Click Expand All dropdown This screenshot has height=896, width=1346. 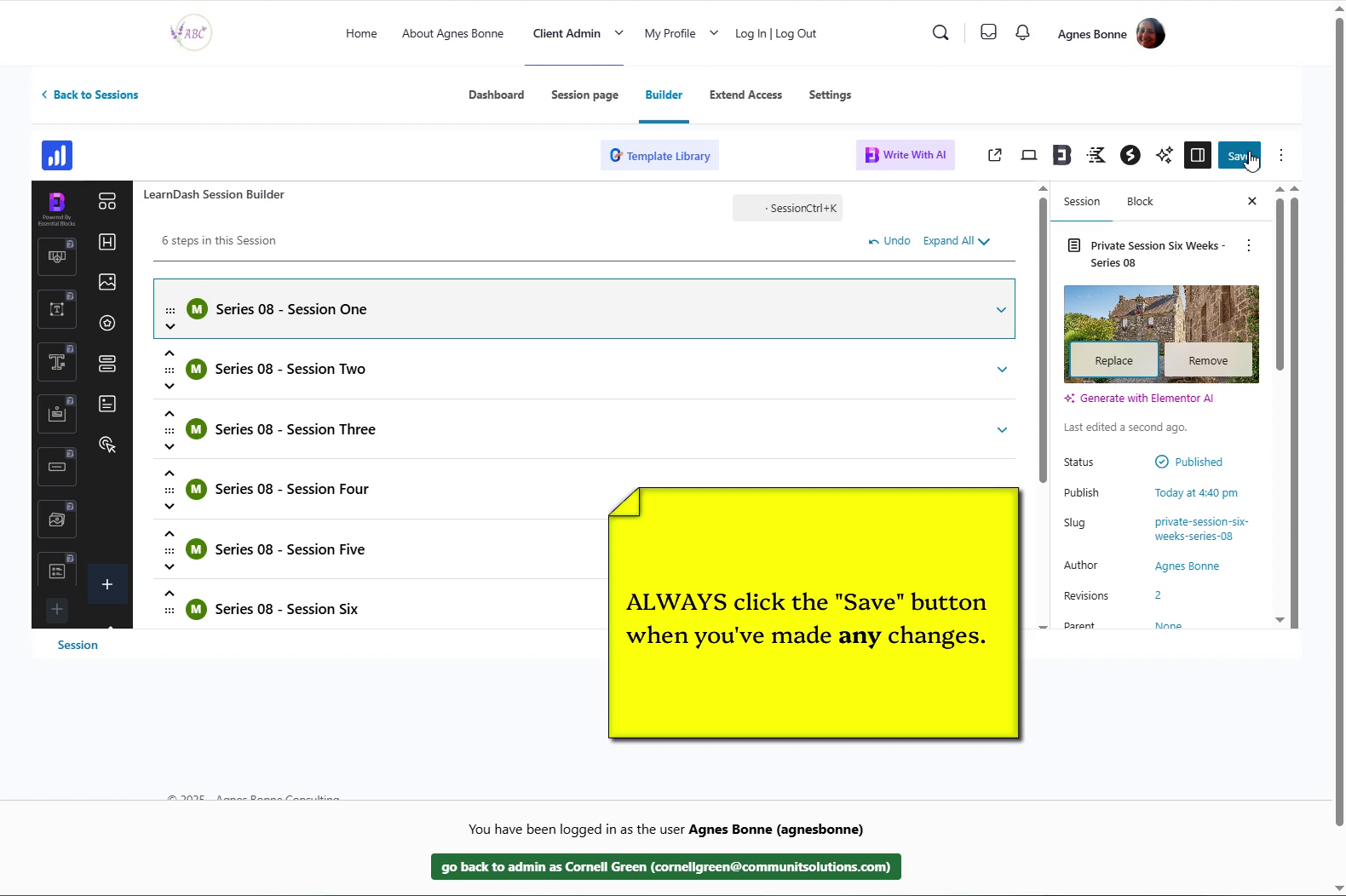pos(956,241)
